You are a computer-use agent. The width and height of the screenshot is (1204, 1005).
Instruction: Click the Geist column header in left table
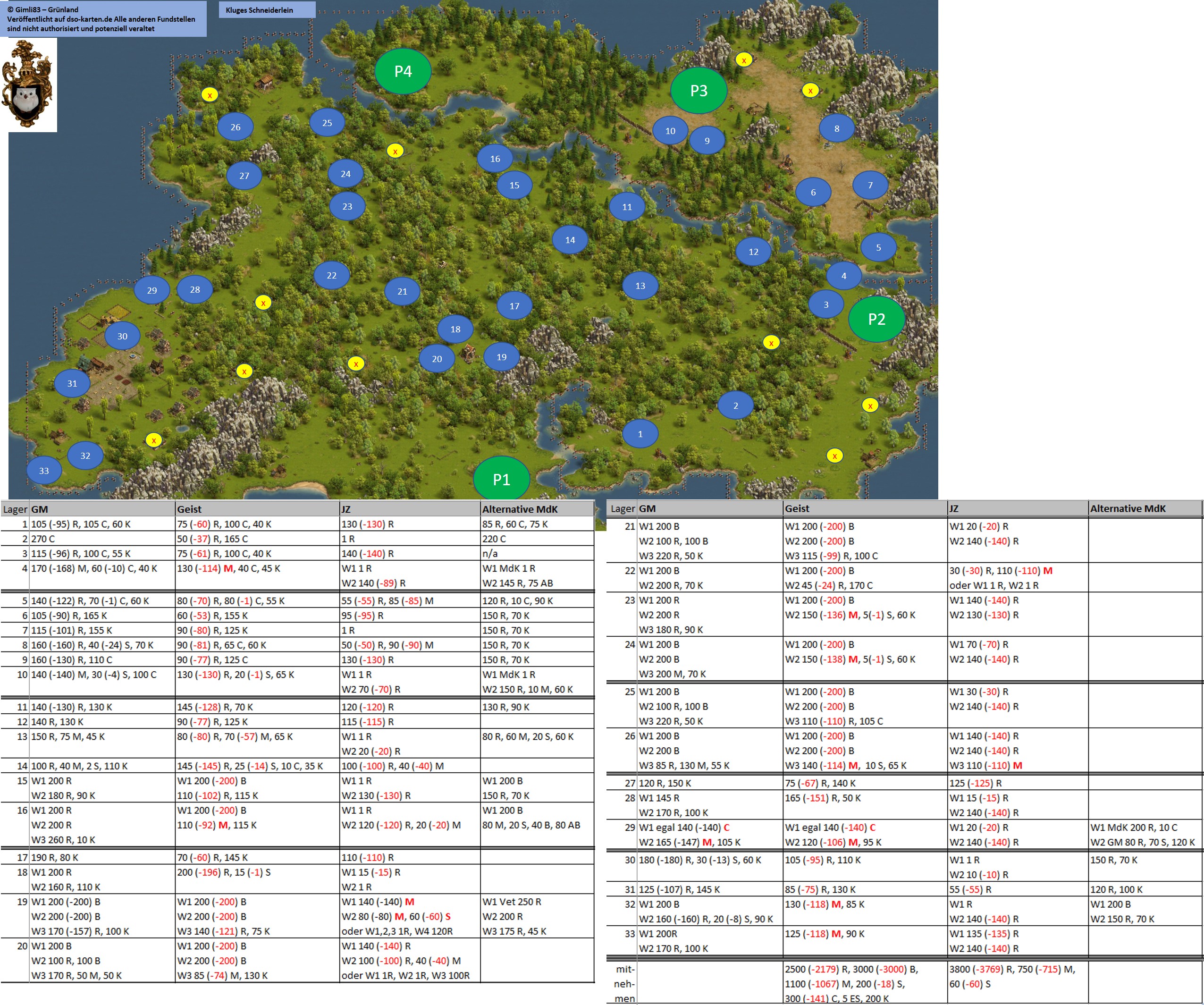pos(190,509)
